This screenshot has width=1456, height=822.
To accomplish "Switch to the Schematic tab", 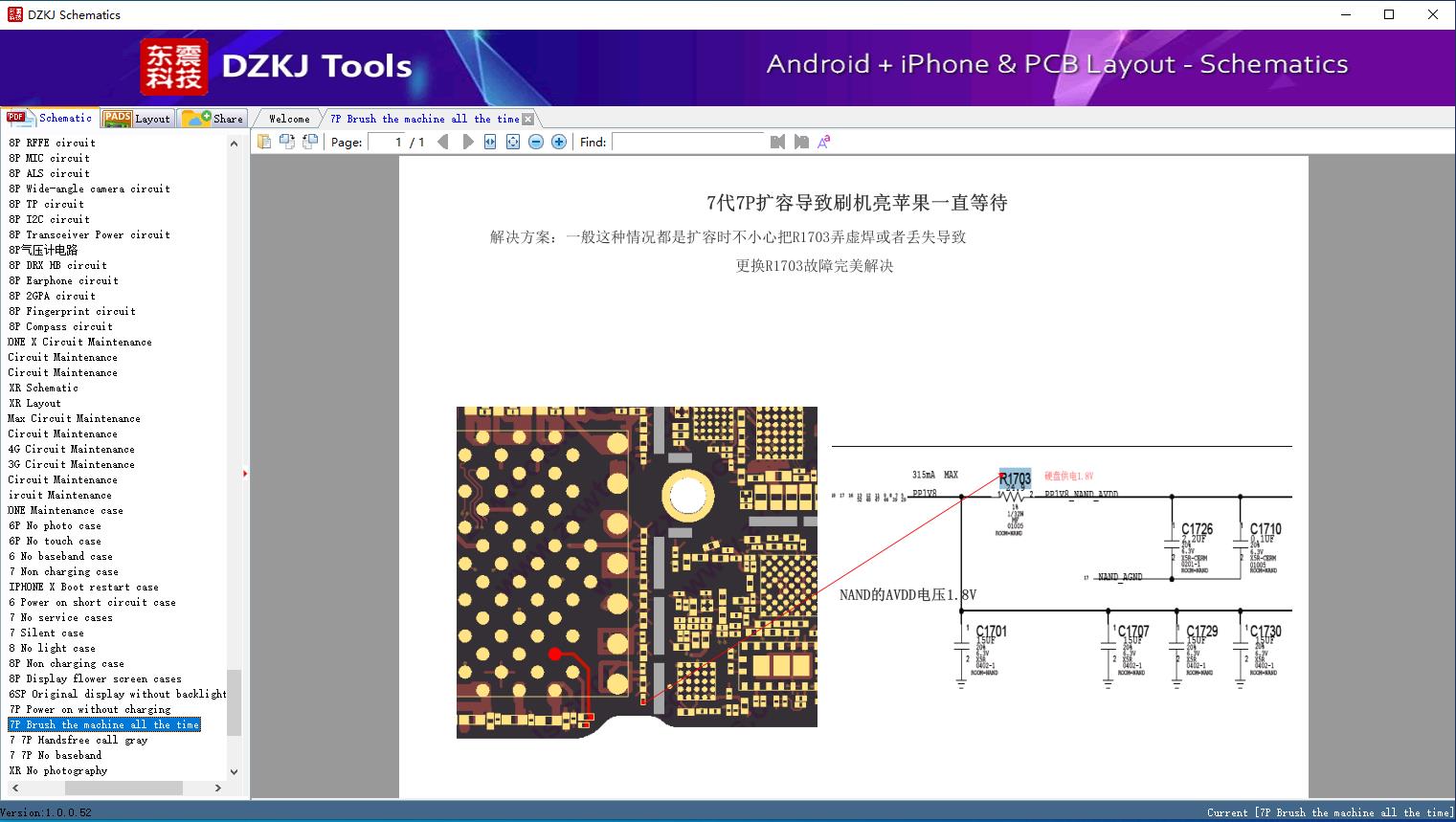I will coord(50,118).
